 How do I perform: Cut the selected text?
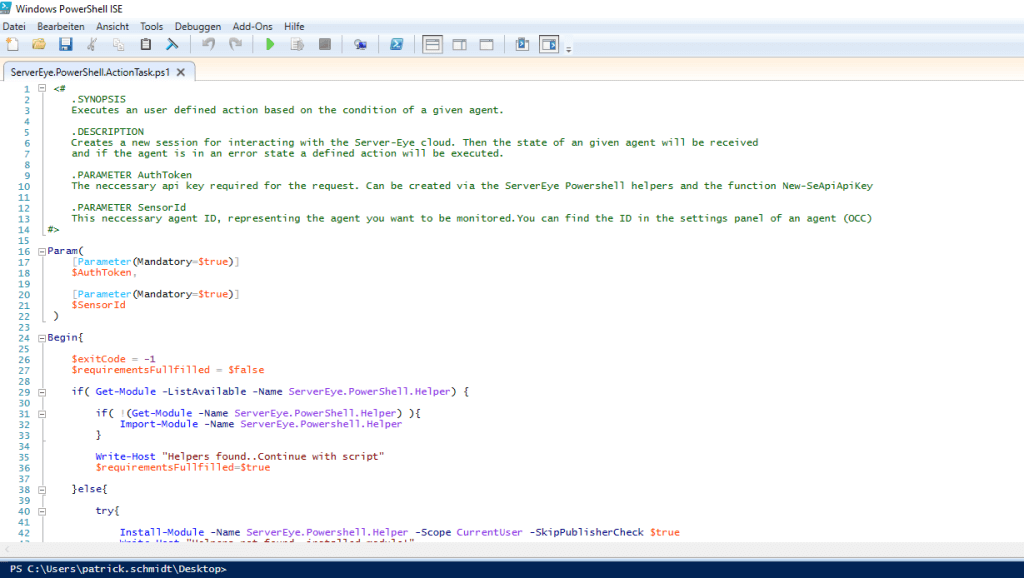coord(91,44)
